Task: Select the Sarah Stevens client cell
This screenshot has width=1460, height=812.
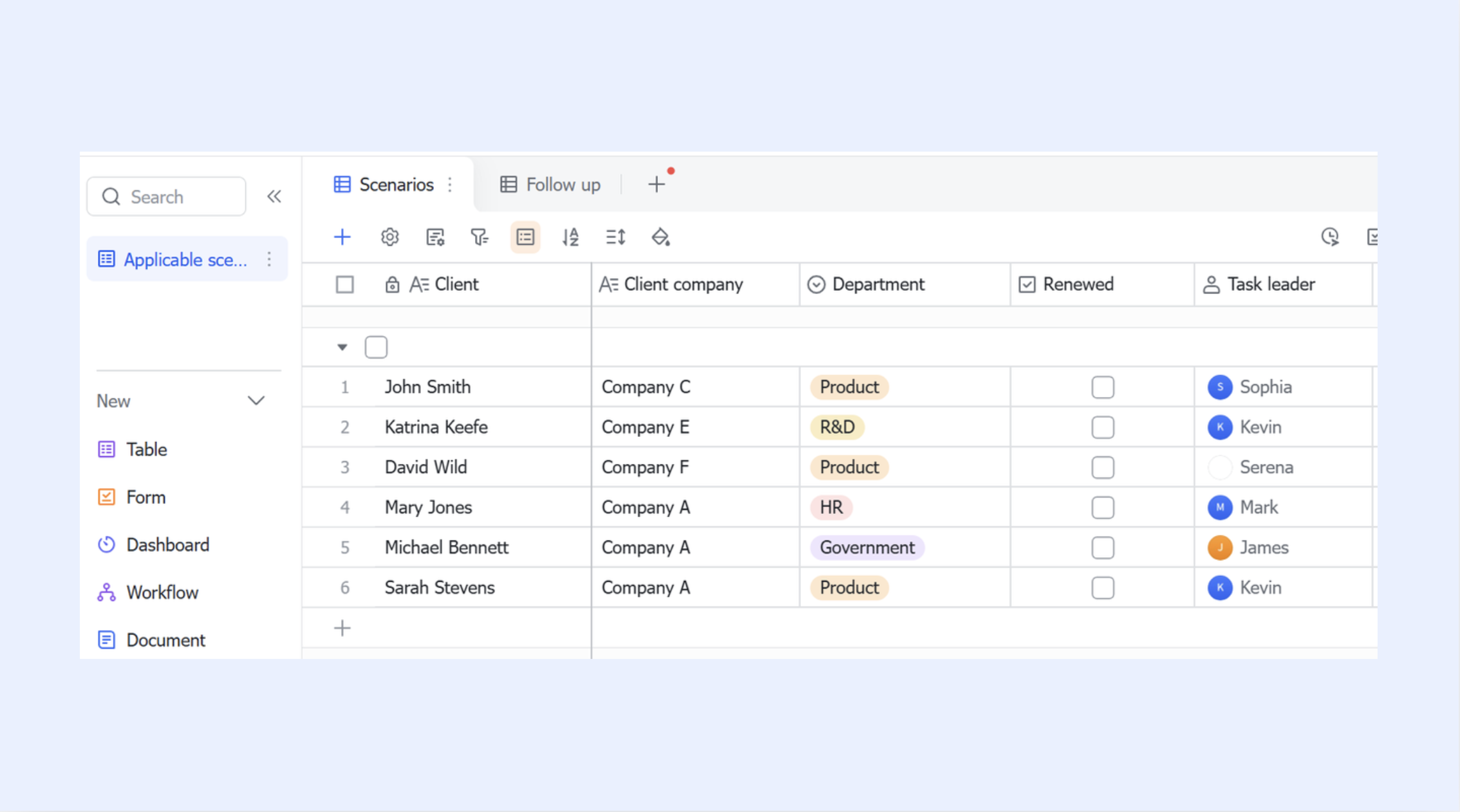Action: coord(483,587)
